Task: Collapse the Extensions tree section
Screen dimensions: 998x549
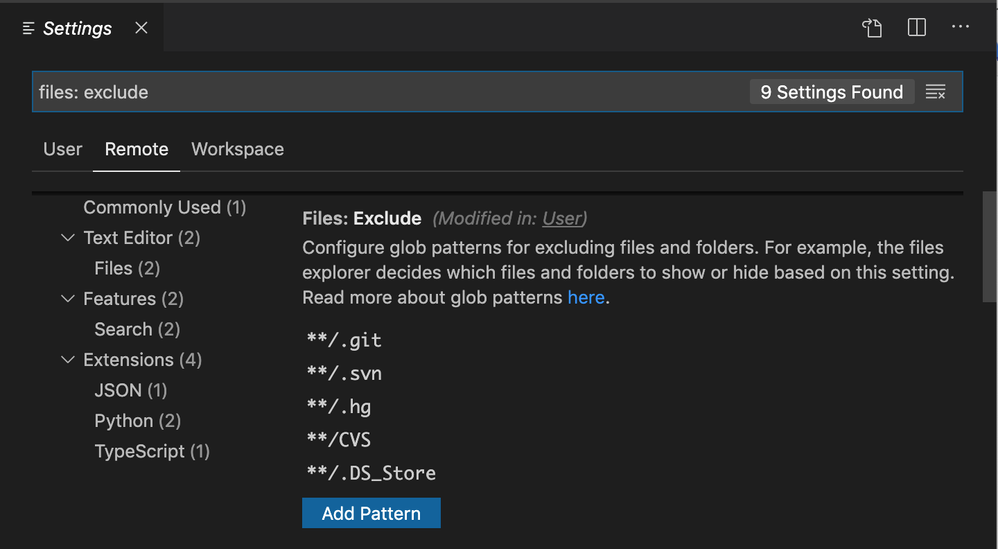Action: [x=67, y=359]
